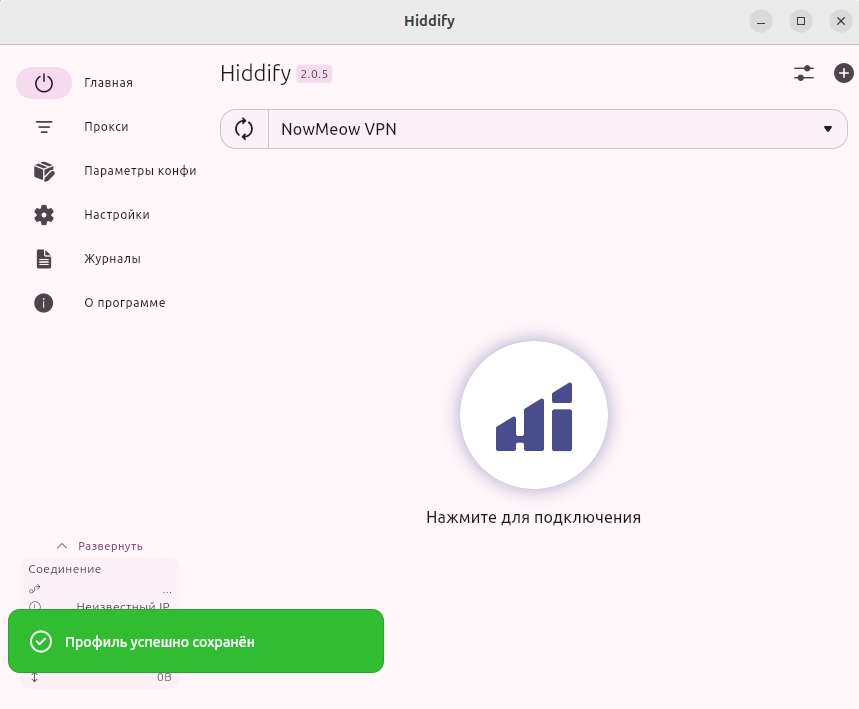Go to the Прокси menu item

point(106,127)
